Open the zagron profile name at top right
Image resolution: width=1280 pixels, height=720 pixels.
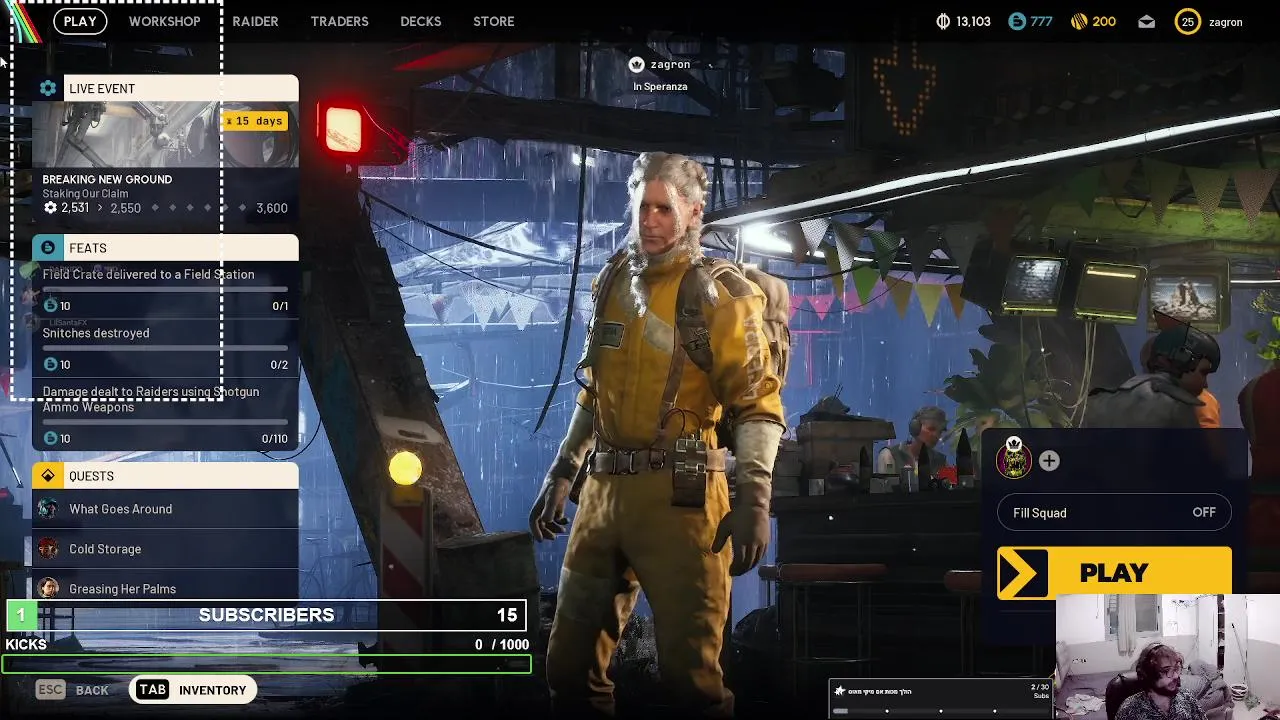1226,22
